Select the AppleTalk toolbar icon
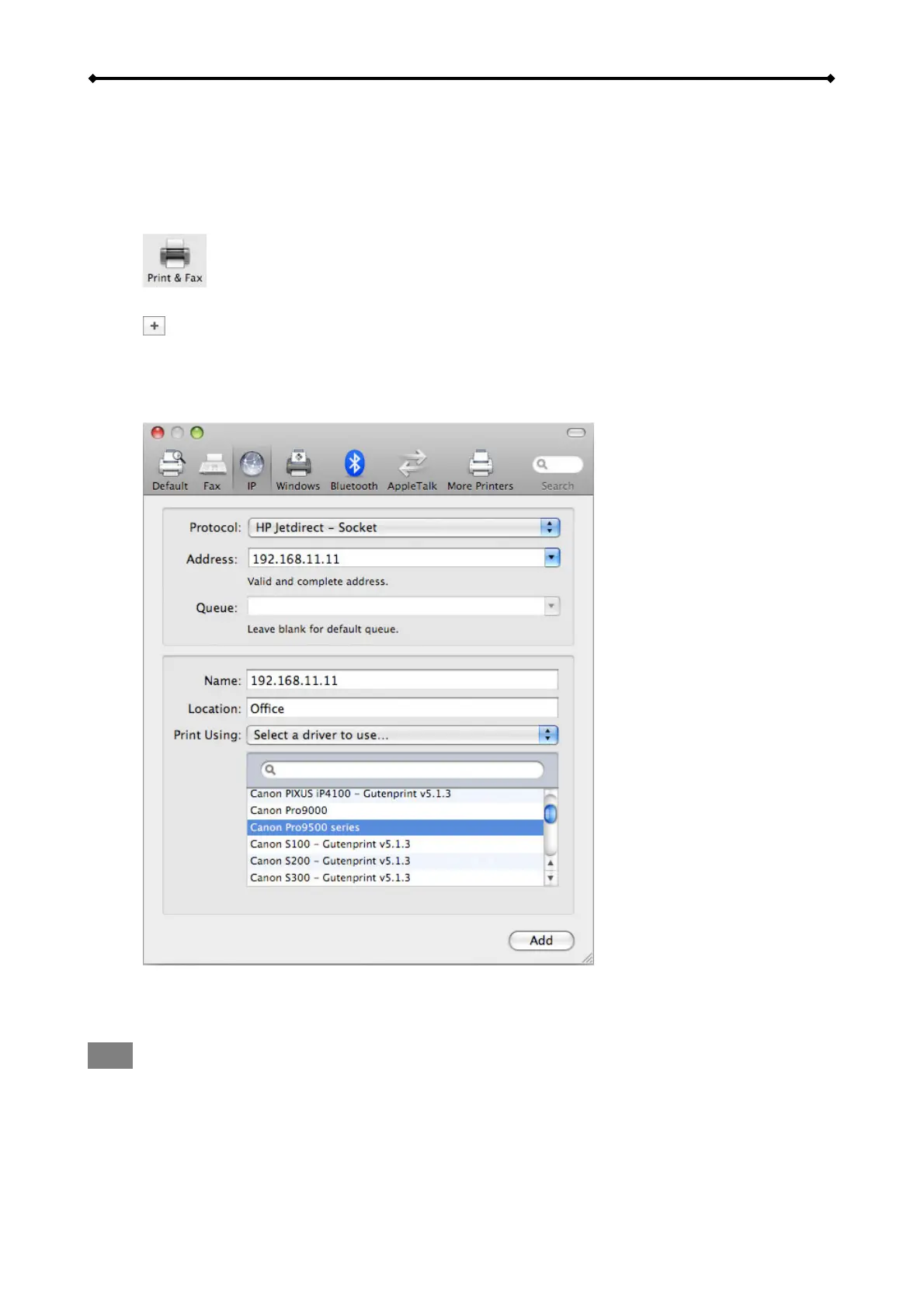 pyautogui.click(x=412, y=471)
